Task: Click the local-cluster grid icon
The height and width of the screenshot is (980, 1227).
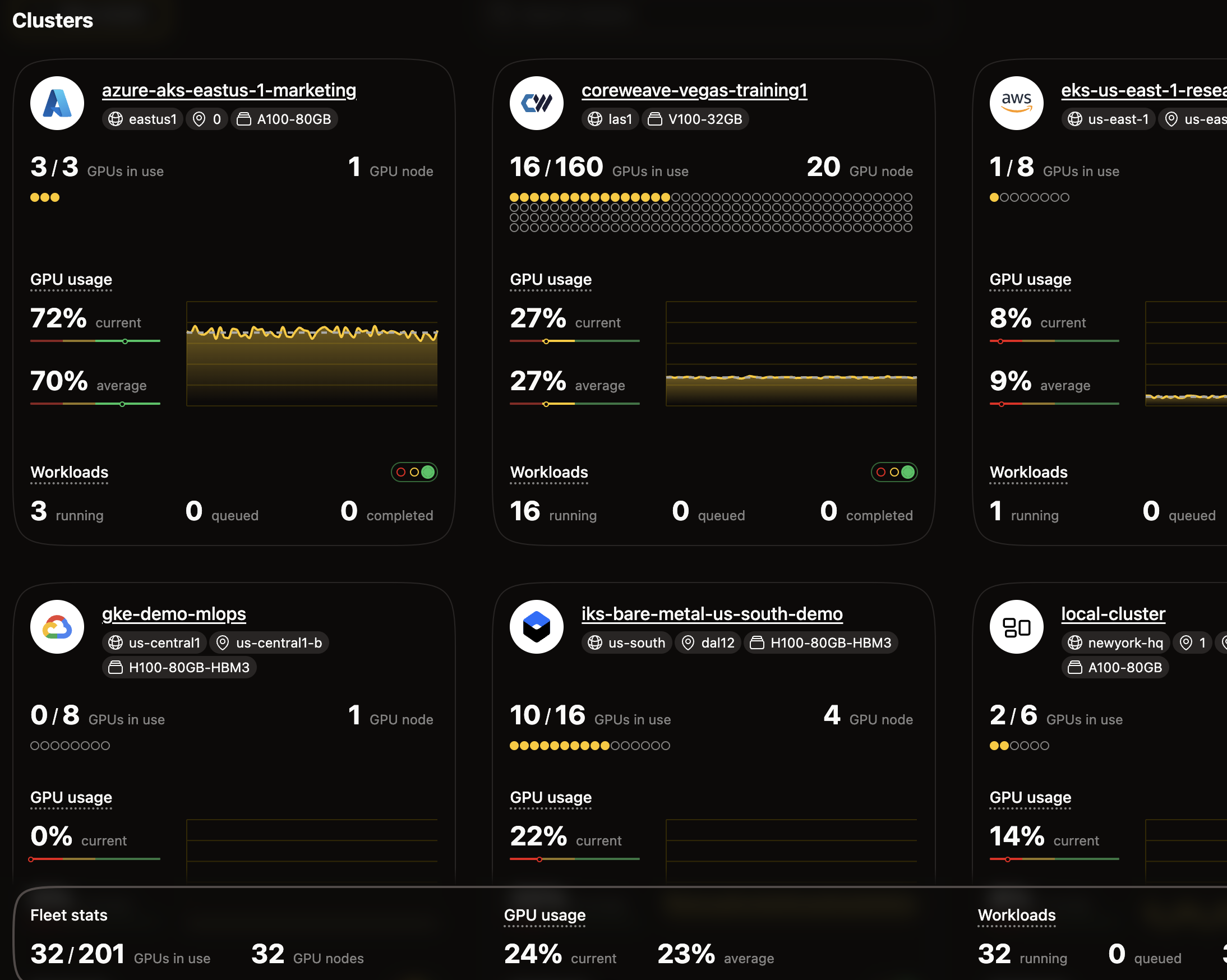Action: pyautogui.click(x=1017, y=627)
